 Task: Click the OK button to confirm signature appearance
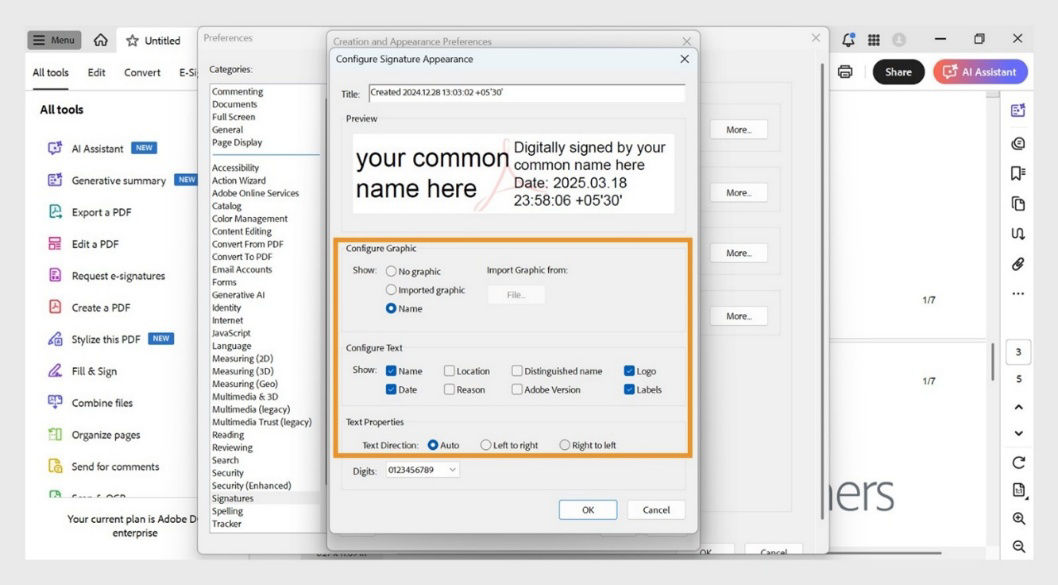pos(588,509)
